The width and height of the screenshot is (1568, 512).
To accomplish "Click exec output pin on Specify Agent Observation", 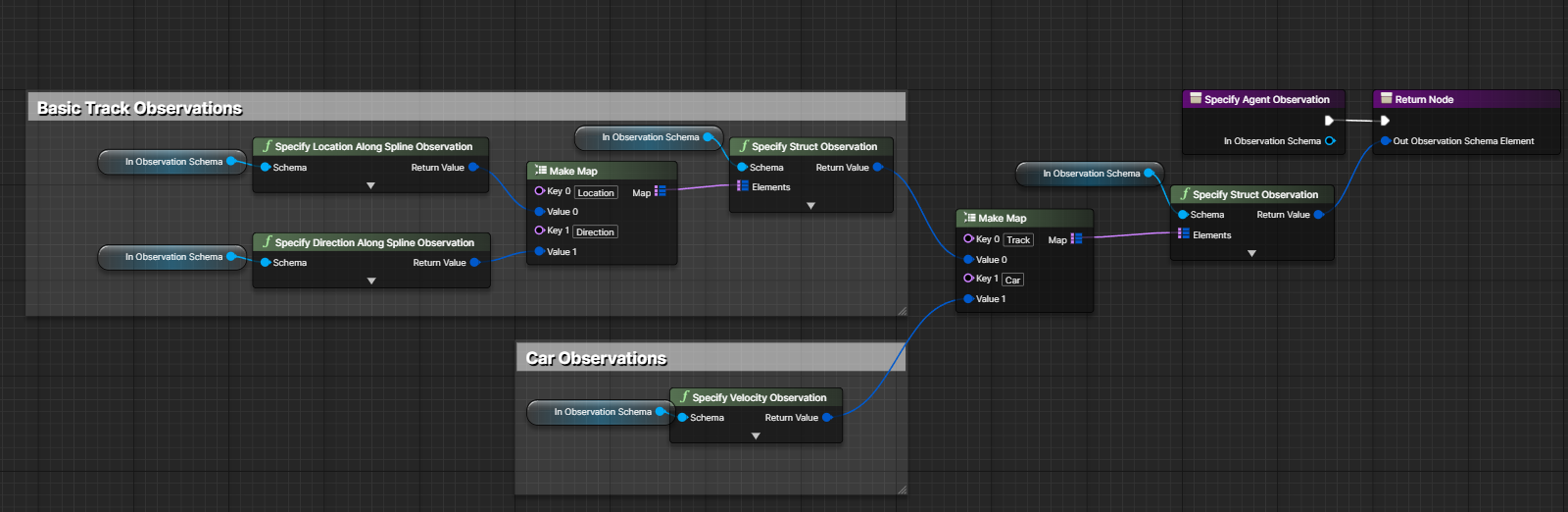I will click(1329, 121).
